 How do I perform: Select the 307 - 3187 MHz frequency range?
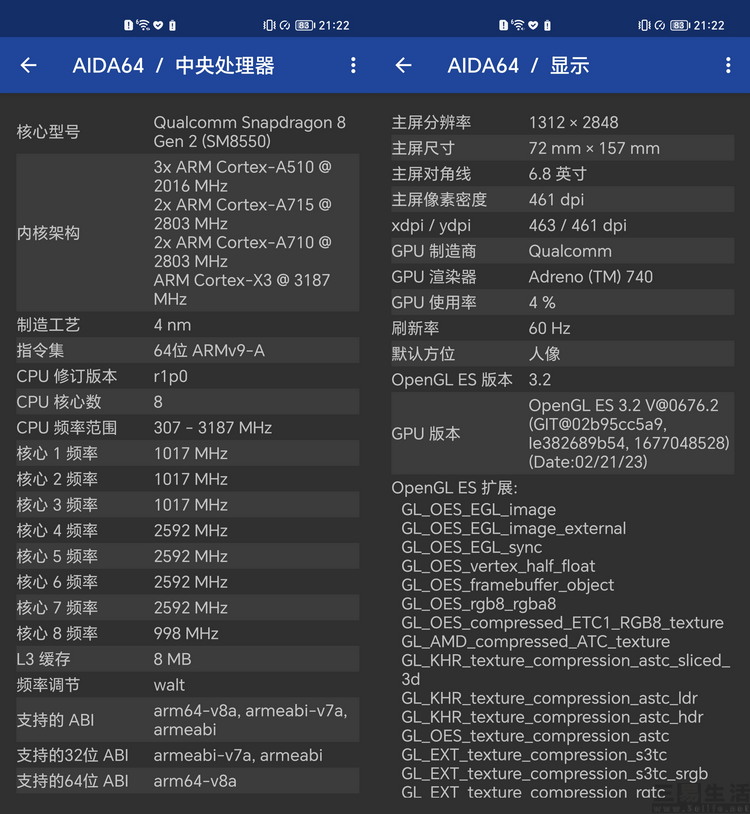[x=213, y=428]
